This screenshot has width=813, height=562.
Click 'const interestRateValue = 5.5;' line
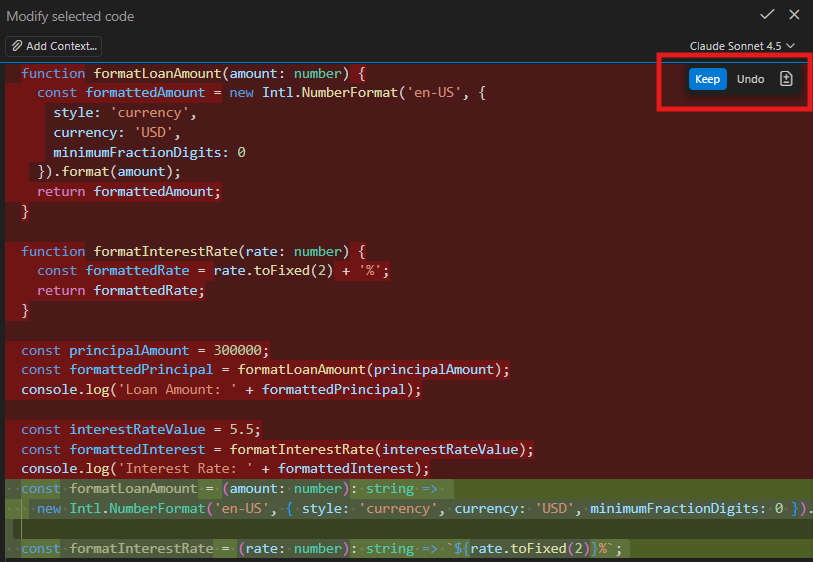coord(141,430)
